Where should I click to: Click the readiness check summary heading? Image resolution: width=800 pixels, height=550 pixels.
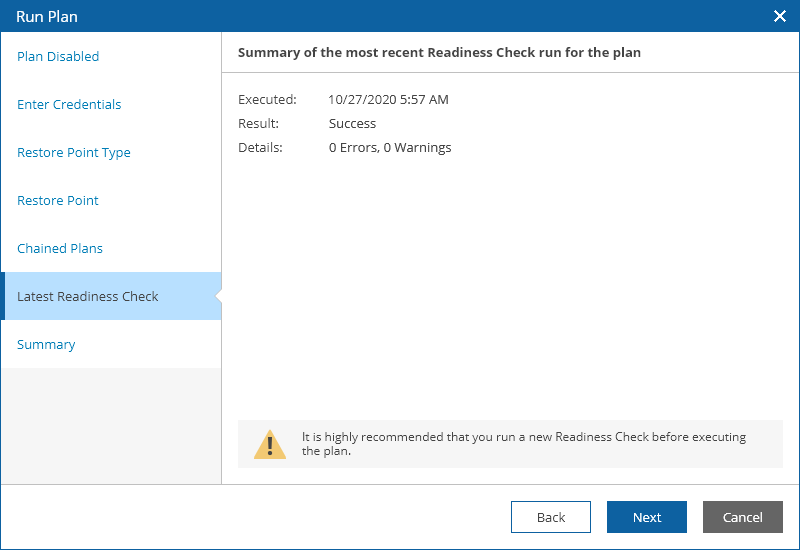[439, 52]
